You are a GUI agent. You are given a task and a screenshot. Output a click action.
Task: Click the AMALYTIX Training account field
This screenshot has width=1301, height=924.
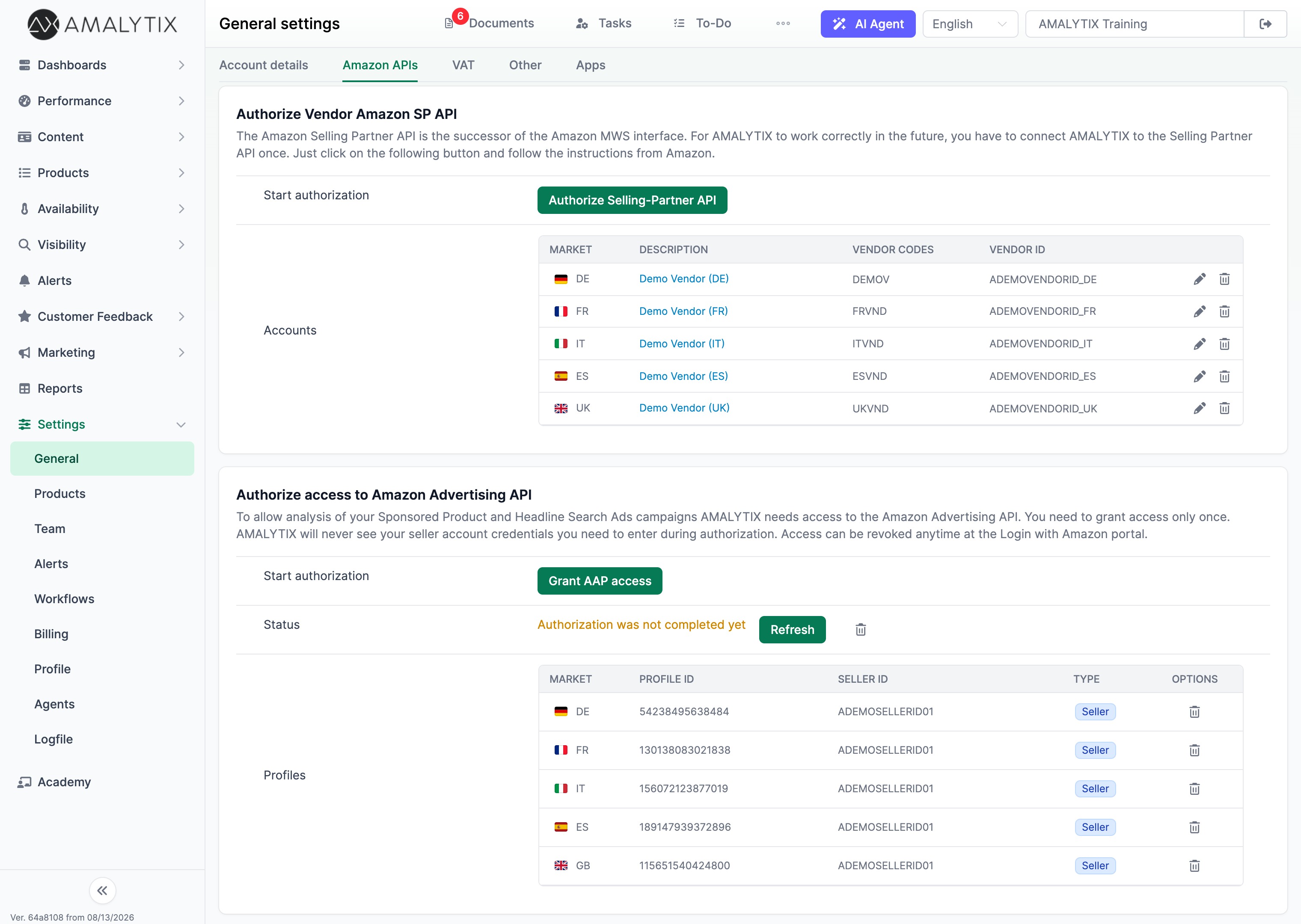tap(1135, 24)
